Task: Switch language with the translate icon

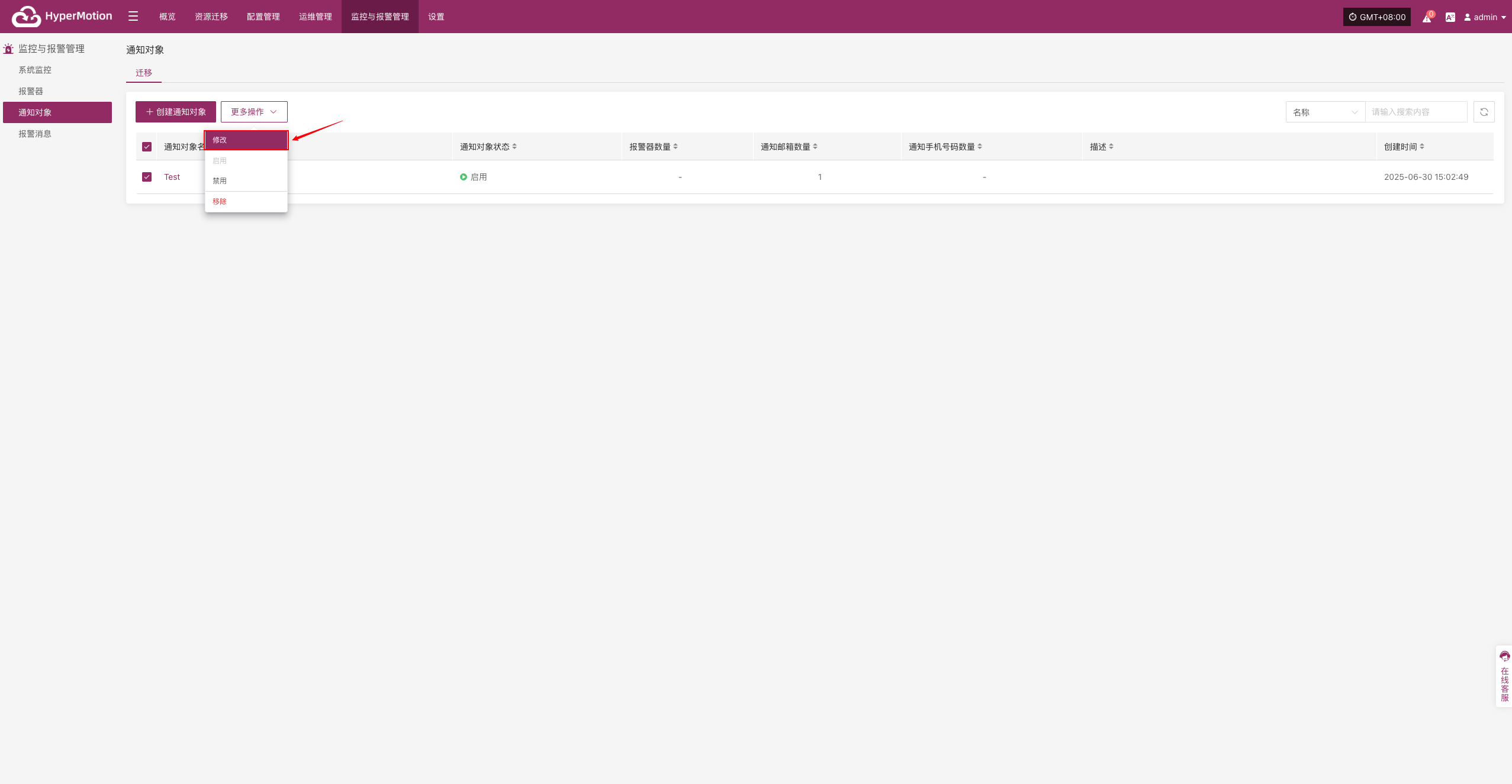Action: click(1450, 17)
